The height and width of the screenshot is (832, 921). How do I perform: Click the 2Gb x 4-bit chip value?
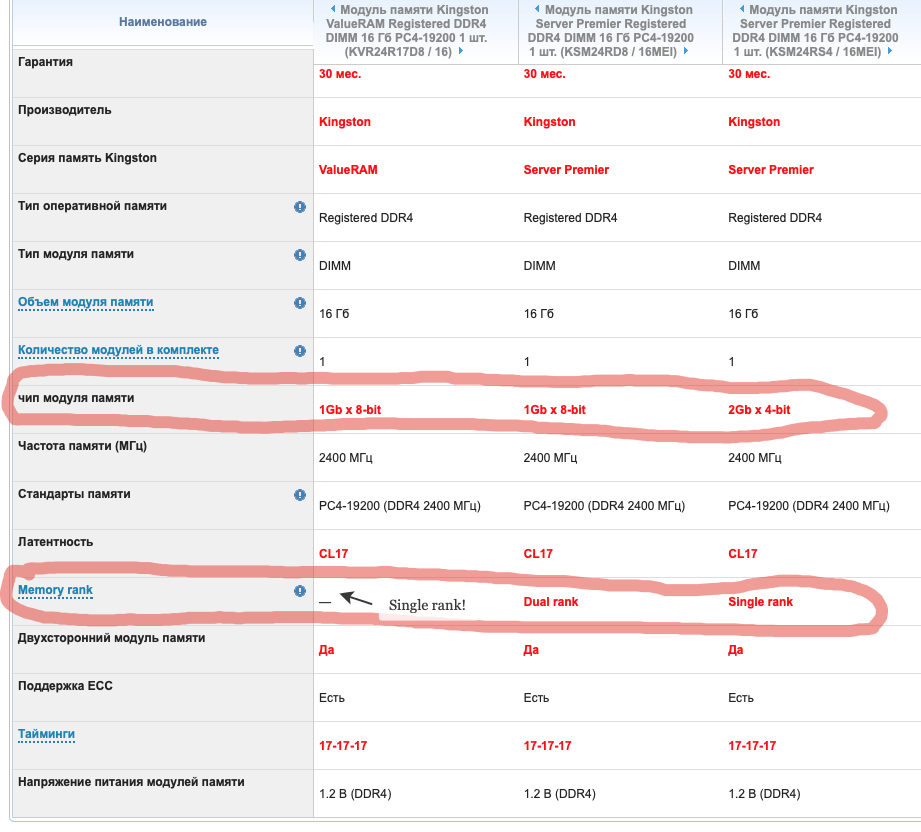tap(759, 410)
